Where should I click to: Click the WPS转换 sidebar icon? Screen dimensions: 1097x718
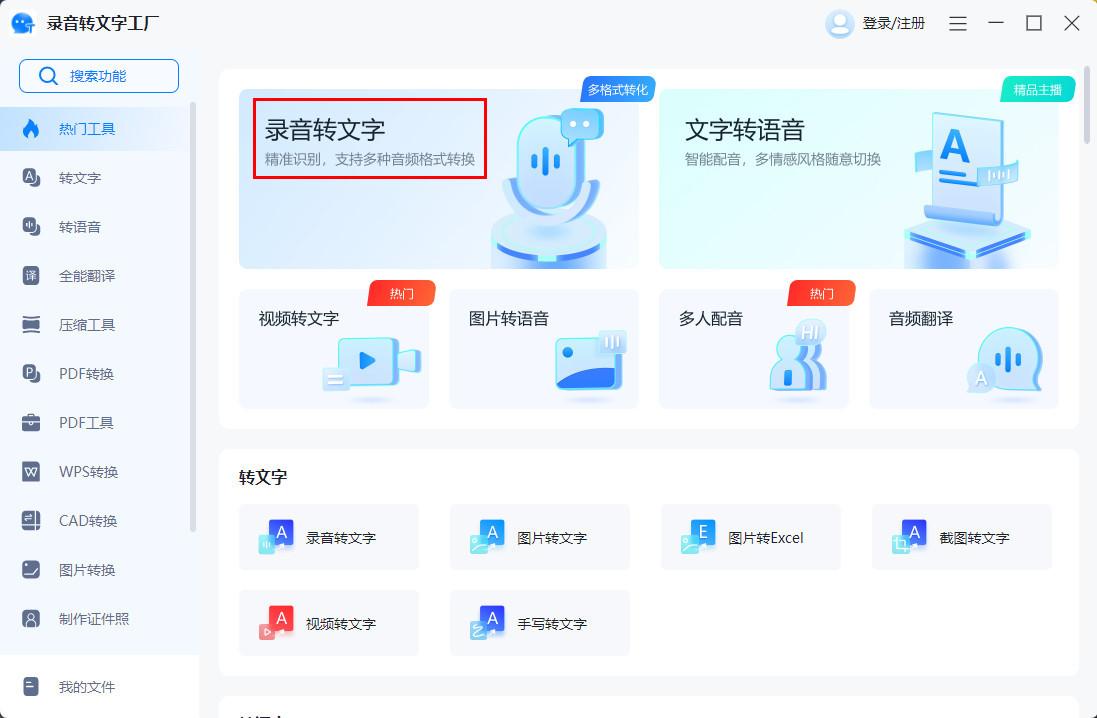[31, 472]
